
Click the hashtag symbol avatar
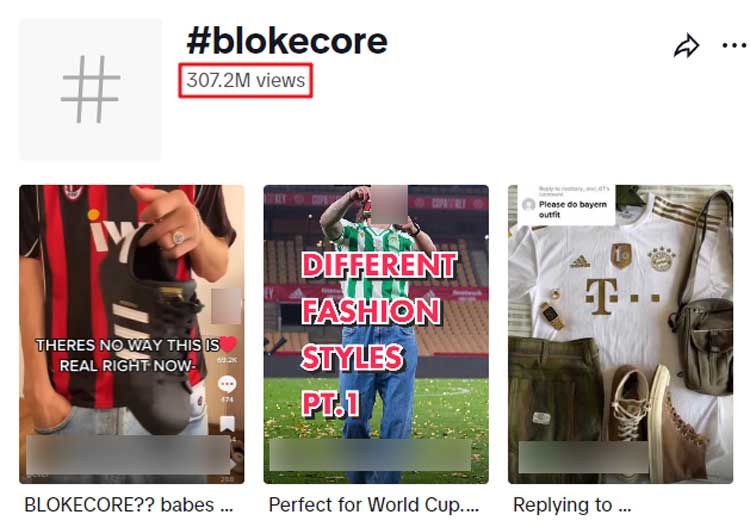(90, 89)
